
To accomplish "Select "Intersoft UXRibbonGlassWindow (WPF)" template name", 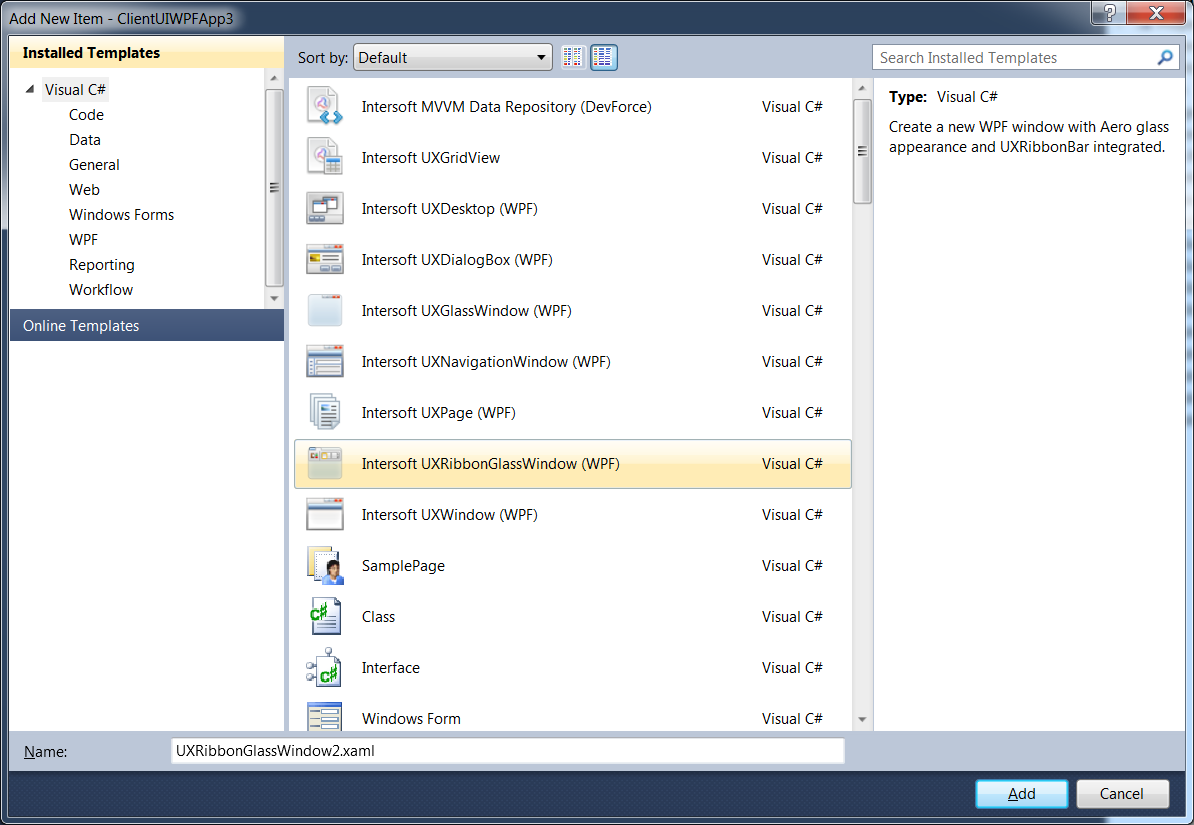I will coord(490,464).
